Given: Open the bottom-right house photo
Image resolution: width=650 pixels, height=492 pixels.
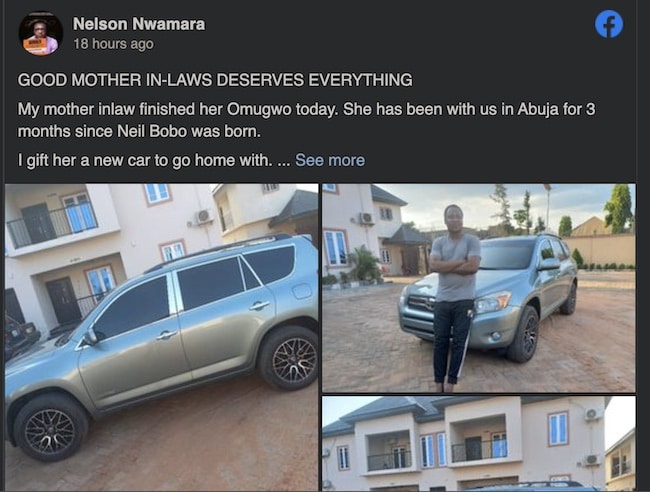Looking at the screenshot, I should click(478, 444).
